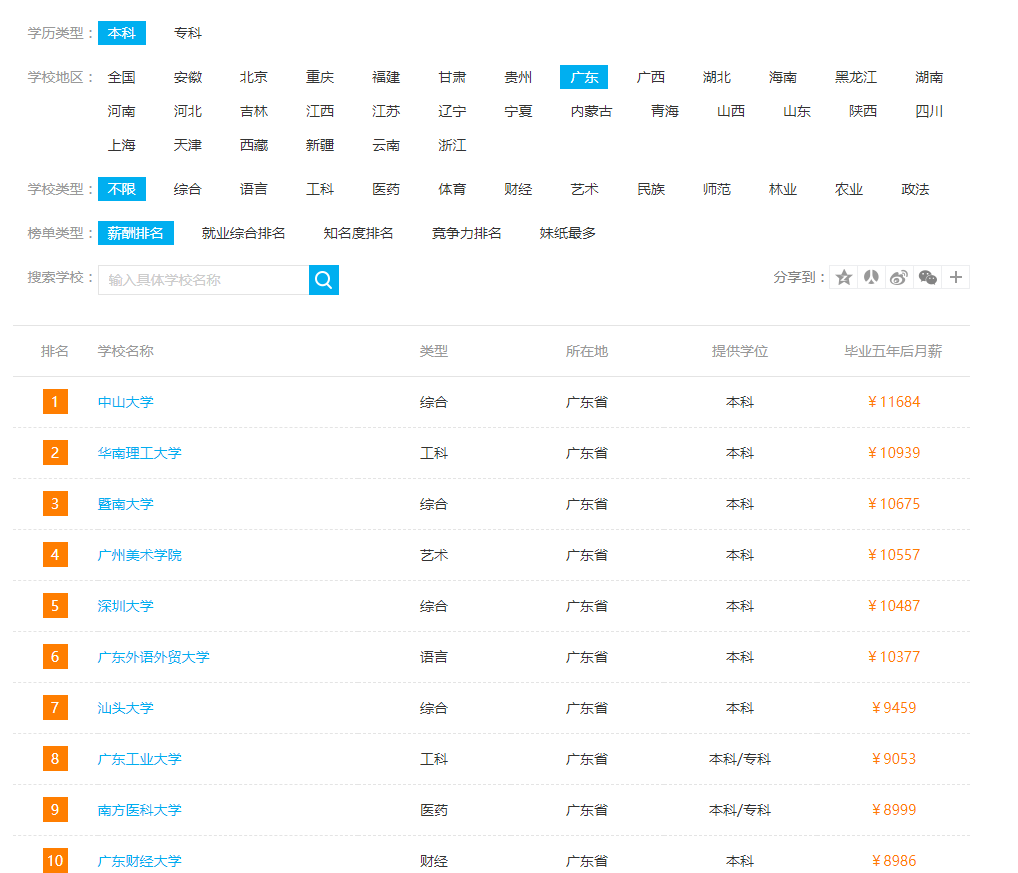Filter school type by 医药
Viewport: 1018px width, 873px height.
click(386, 189)
